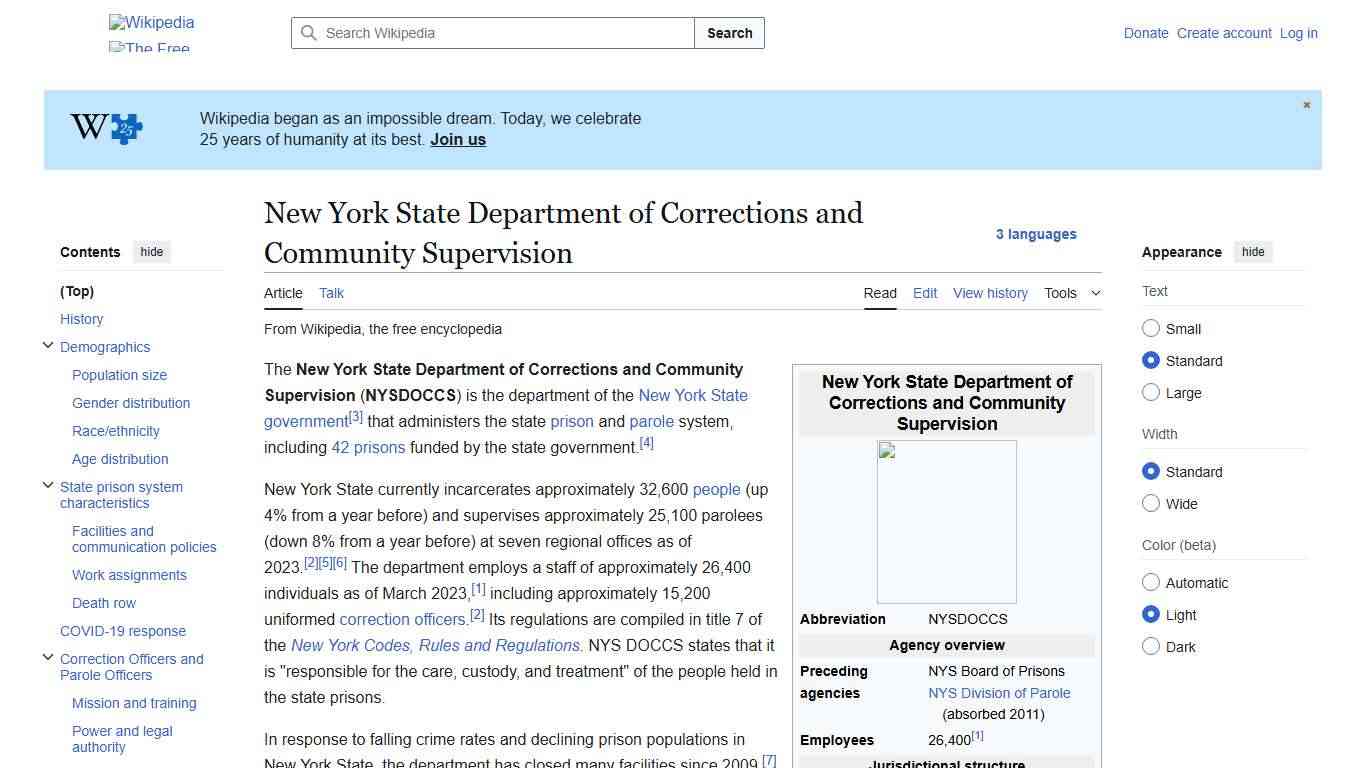Image resolution: width=1366 pixels, height=768 pixels.
Task: Hide the Contents sidebar
Action: (151, 252)
